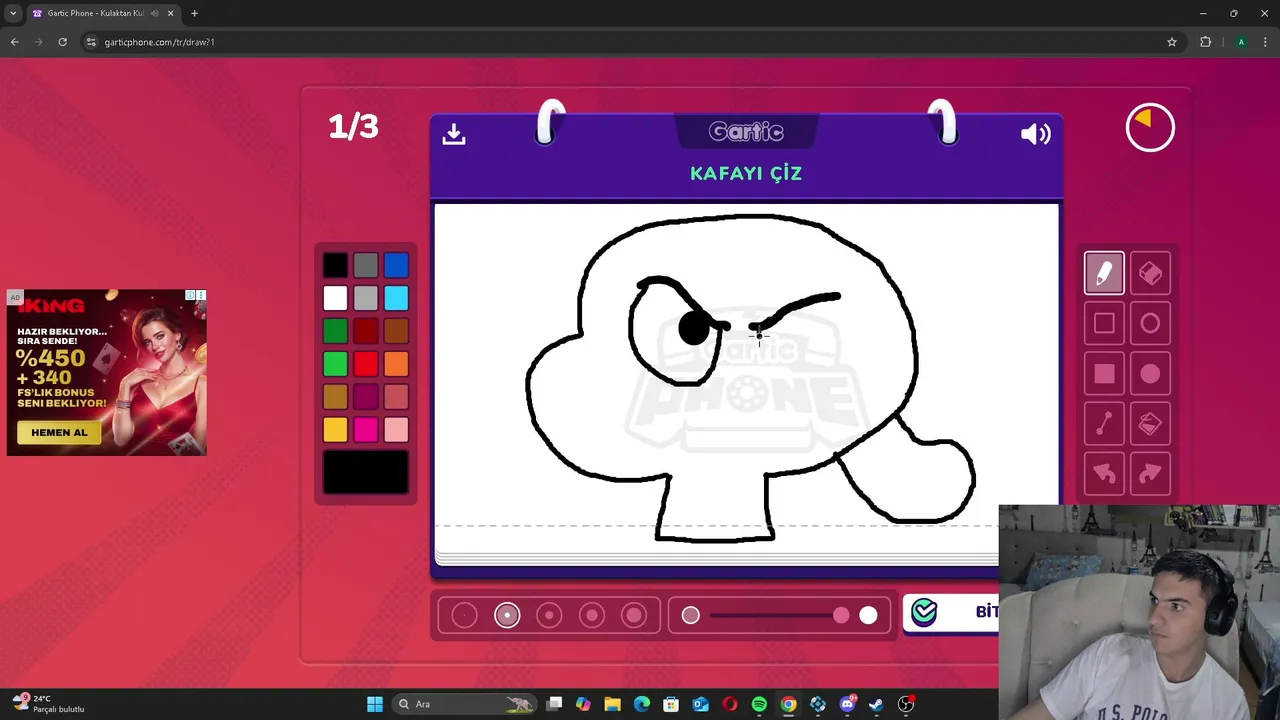Pick the brown color swatch

[x=396, y=331]
